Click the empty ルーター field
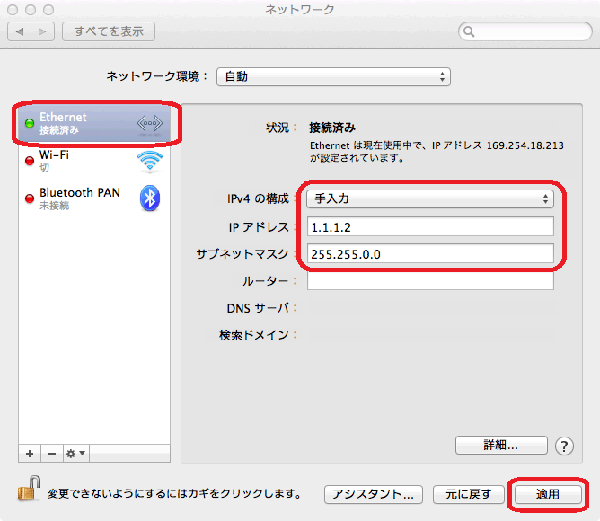This screenshot has width=600, height=521. pyautogui.click(x=430, y=280)
